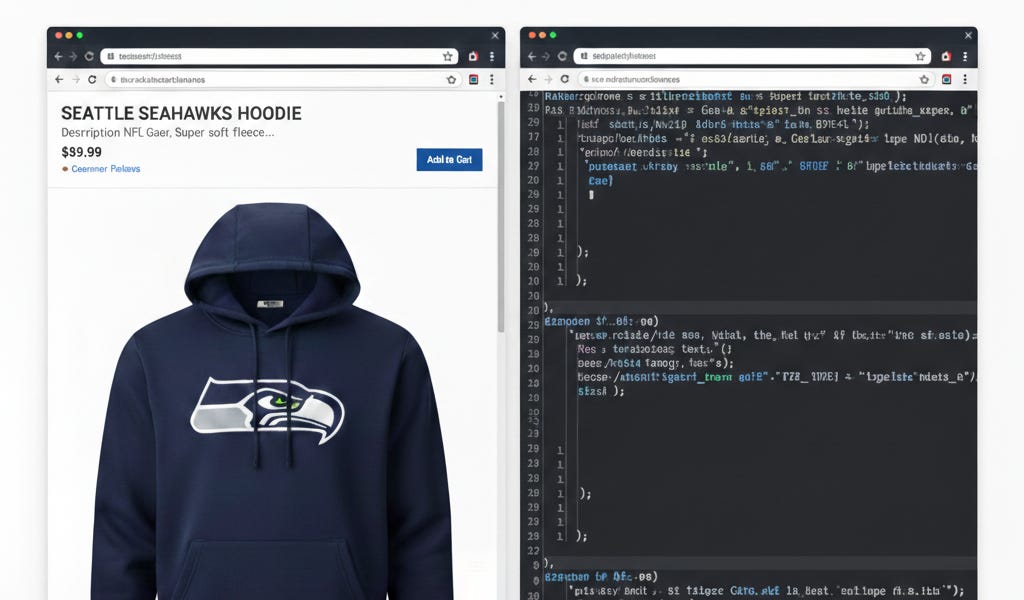Go back using hoodie window's second toolbar row arrow
The height and width of the screenshot is (600, 1024).
[x=59, y=79]
